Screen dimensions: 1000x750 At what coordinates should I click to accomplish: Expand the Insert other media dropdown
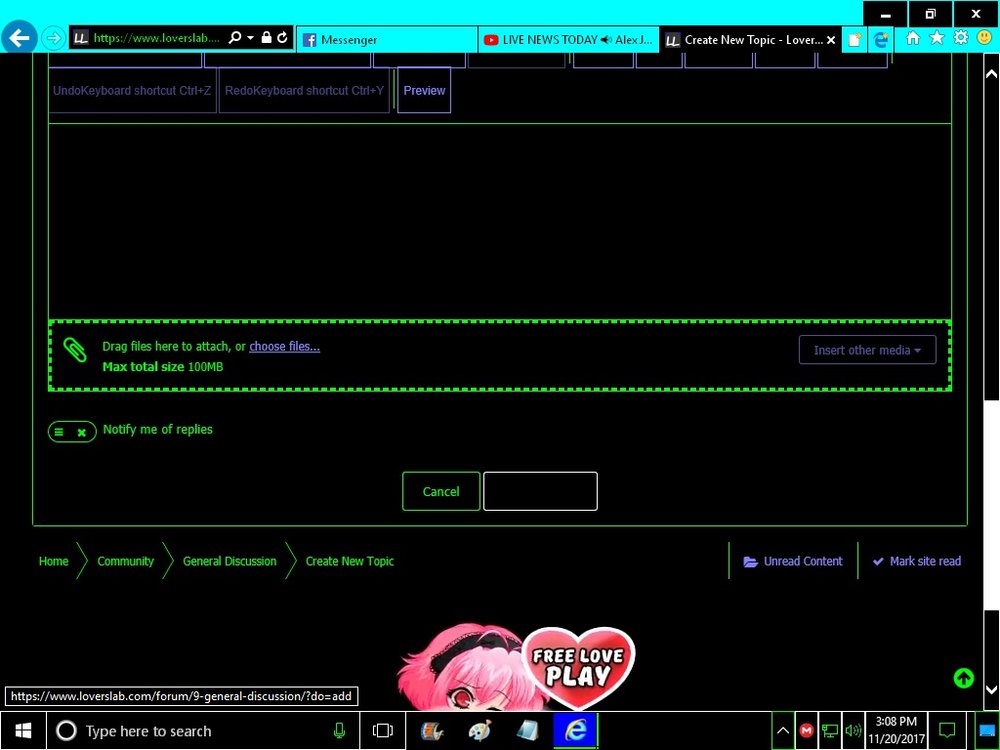pos(867,350)
